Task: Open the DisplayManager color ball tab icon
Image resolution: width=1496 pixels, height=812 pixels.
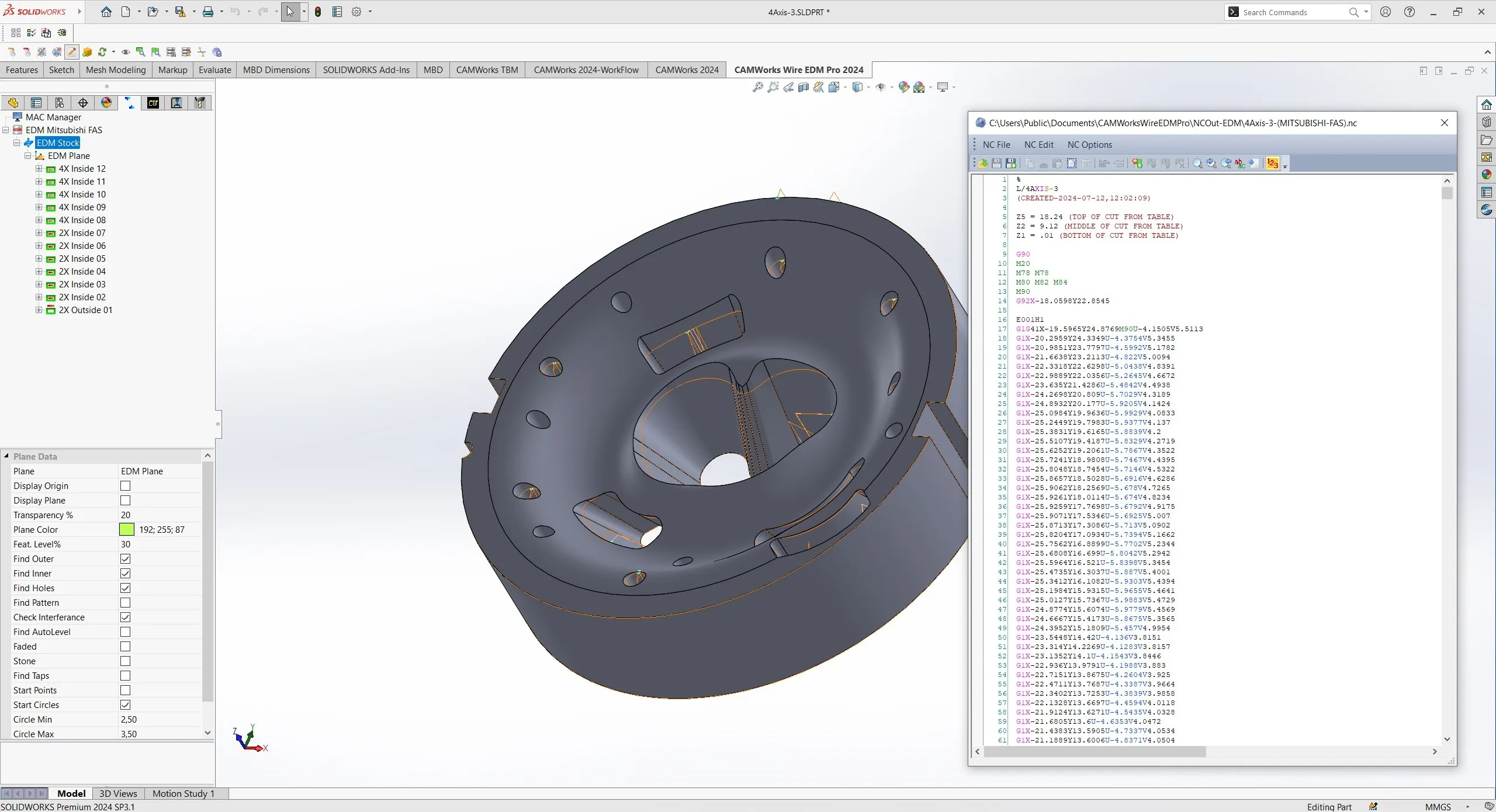Action: click(106, 103)
